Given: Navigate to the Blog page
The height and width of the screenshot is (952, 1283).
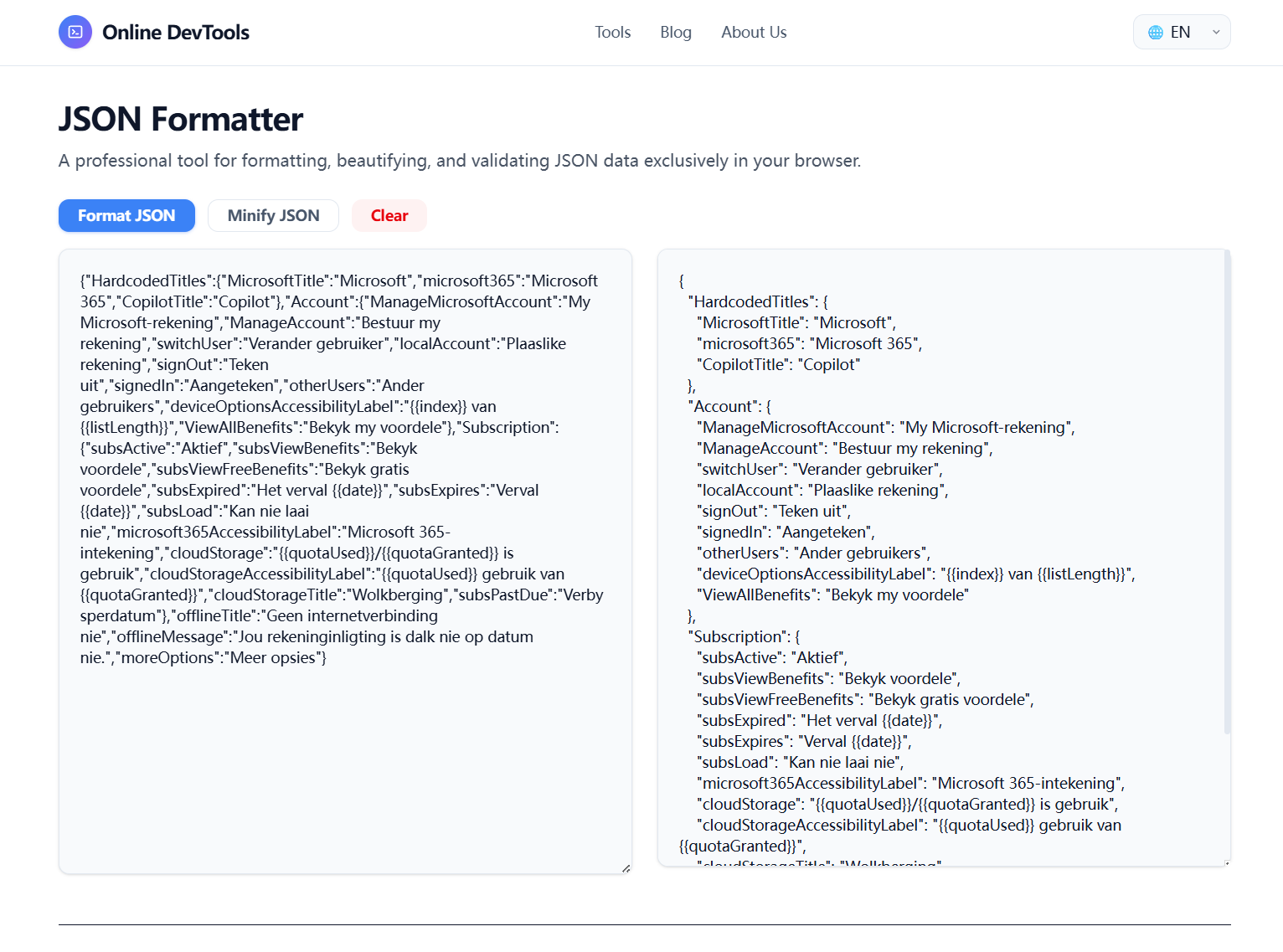Looking at the screenshot, I should coord(675,32).
